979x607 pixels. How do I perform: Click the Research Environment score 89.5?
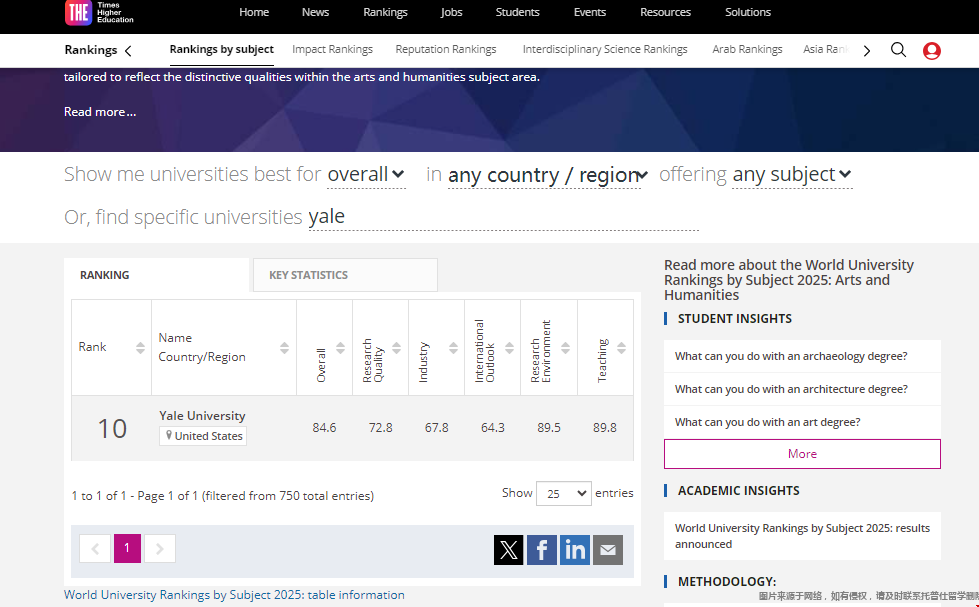tap(549, 428)
